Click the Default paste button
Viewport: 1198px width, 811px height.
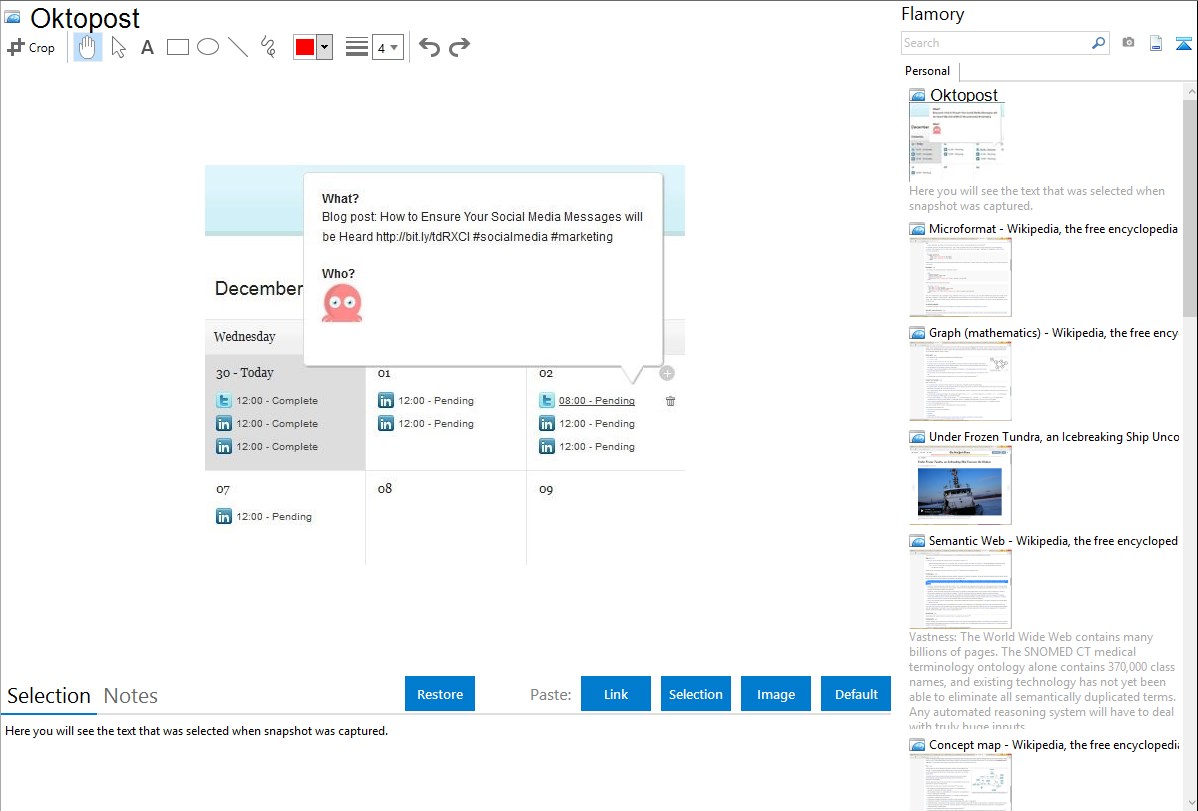(x=856, y=694)
